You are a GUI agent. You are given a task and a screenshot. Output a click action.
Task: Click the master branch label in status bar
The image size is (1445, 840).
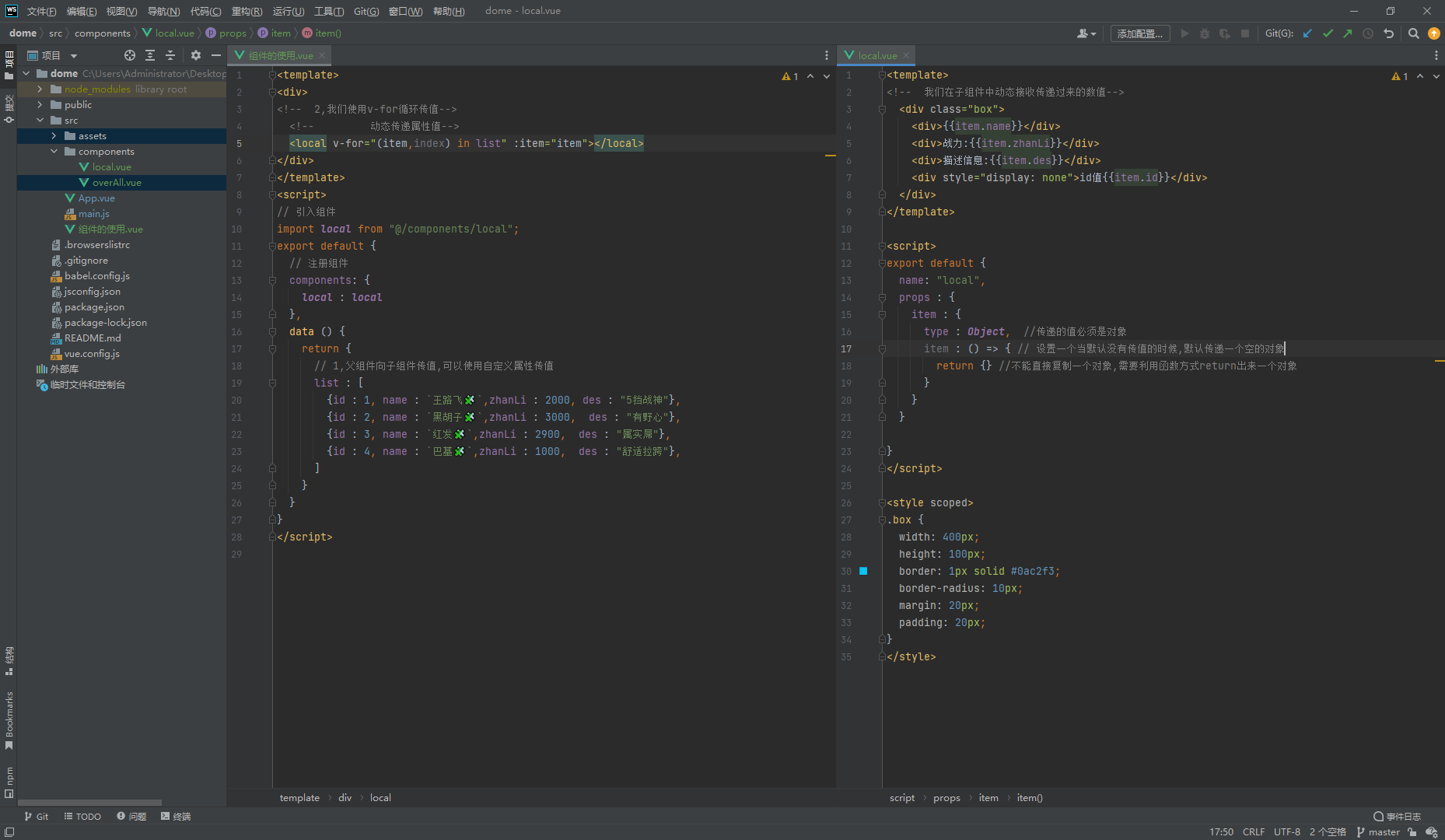pyautogui.click(x=1383, y=831)
